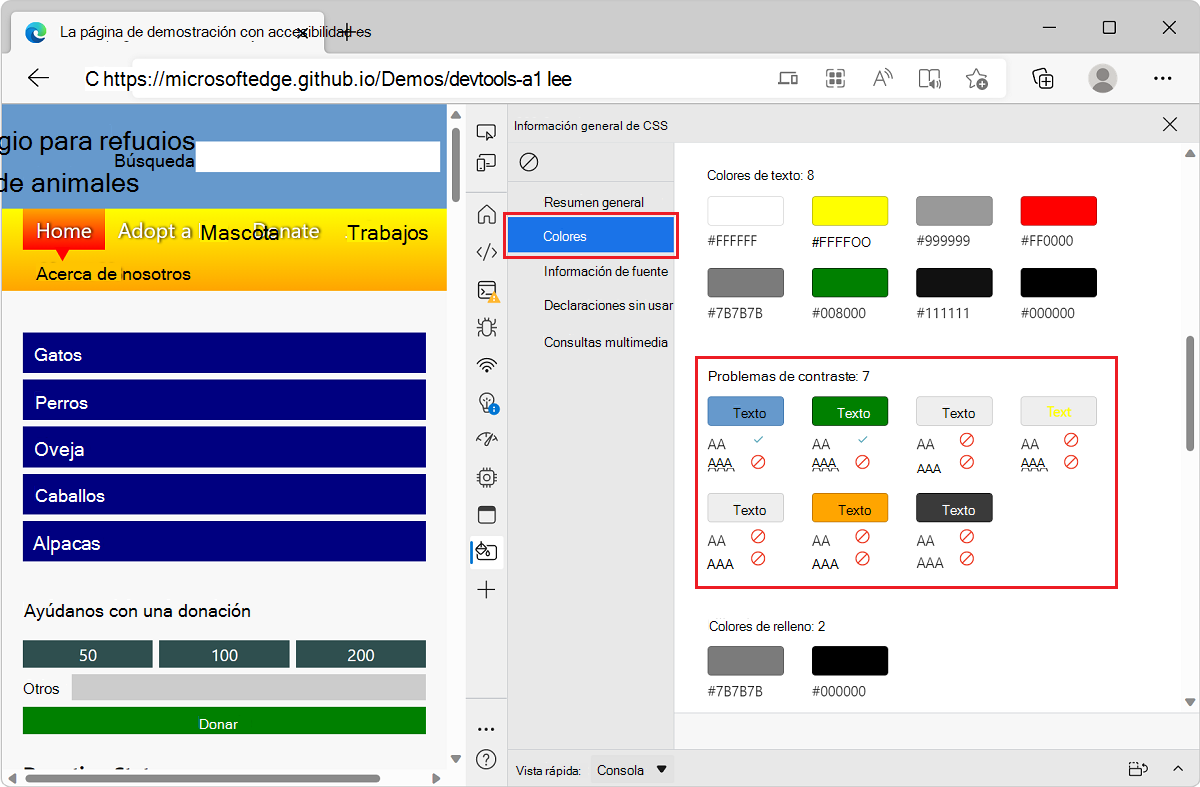Image resolution: width=1200 pixels, height=787 pixels.
Task: Collapse the quick view panel with chevron
Action: pyautogui.click(x=1178, y=769)
